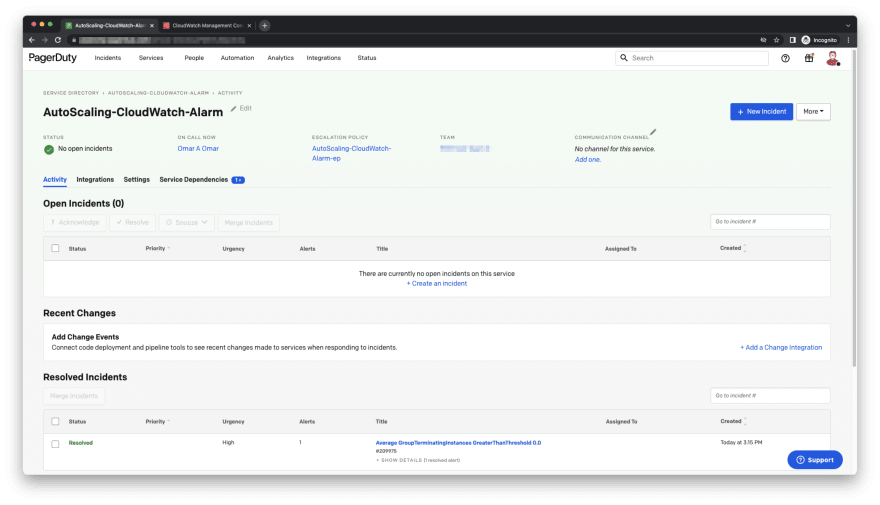Click the browser forward arrow
This screenshot has height=505, width=880.
tap(45, 40)
